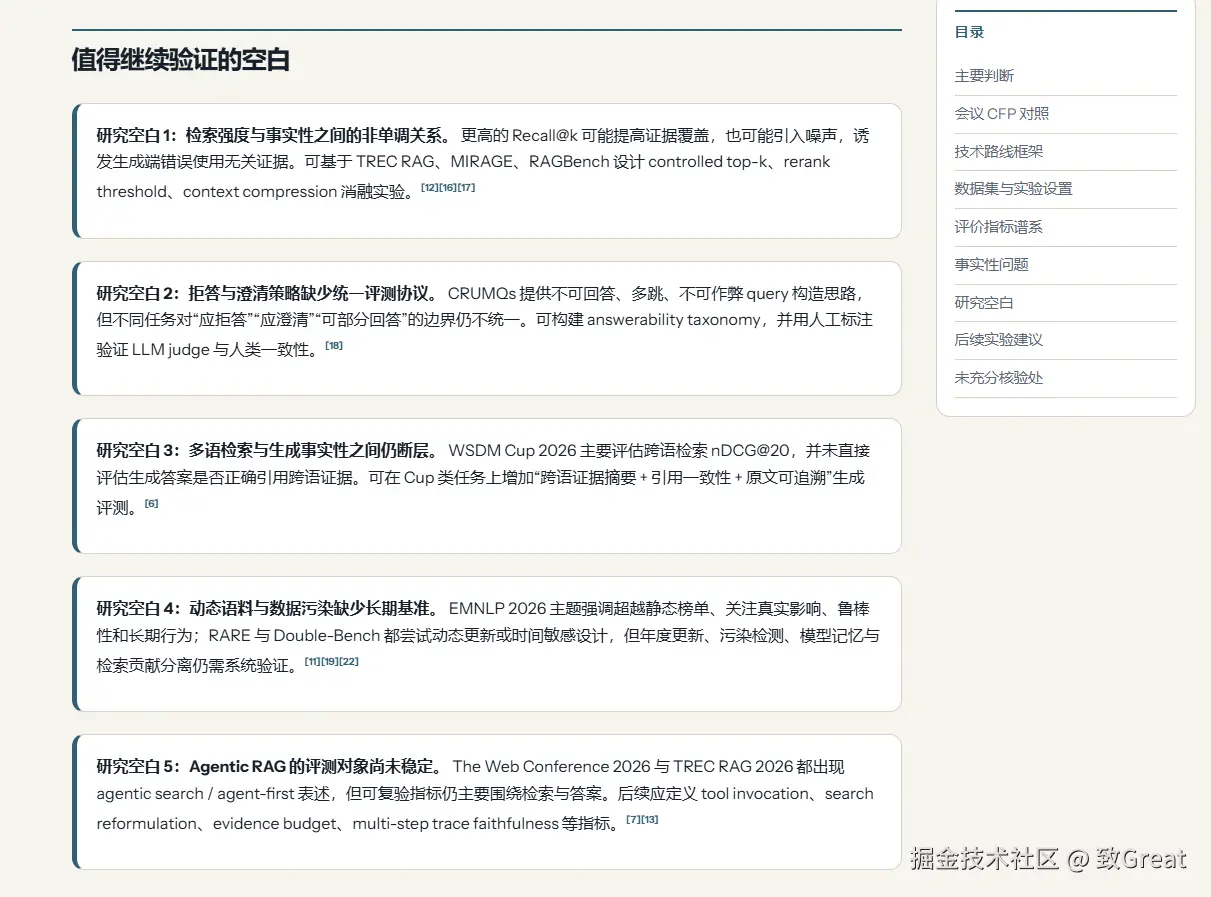Screen dimensions: 1211x897
Task: Open citation [16] in research gap 1
Action: 447,187
